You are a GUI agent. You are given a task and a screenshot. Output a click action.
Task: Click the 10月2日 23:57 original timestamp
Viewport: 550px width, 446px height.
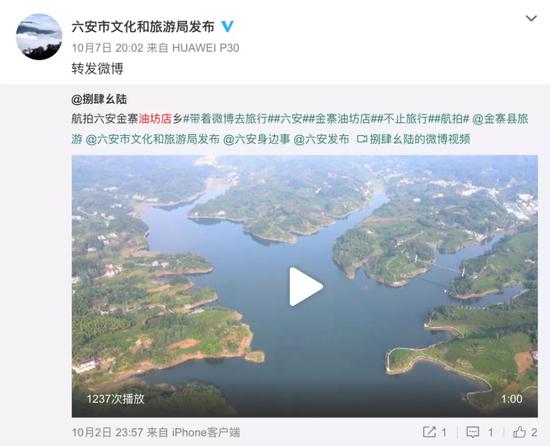tap(107, 432)
